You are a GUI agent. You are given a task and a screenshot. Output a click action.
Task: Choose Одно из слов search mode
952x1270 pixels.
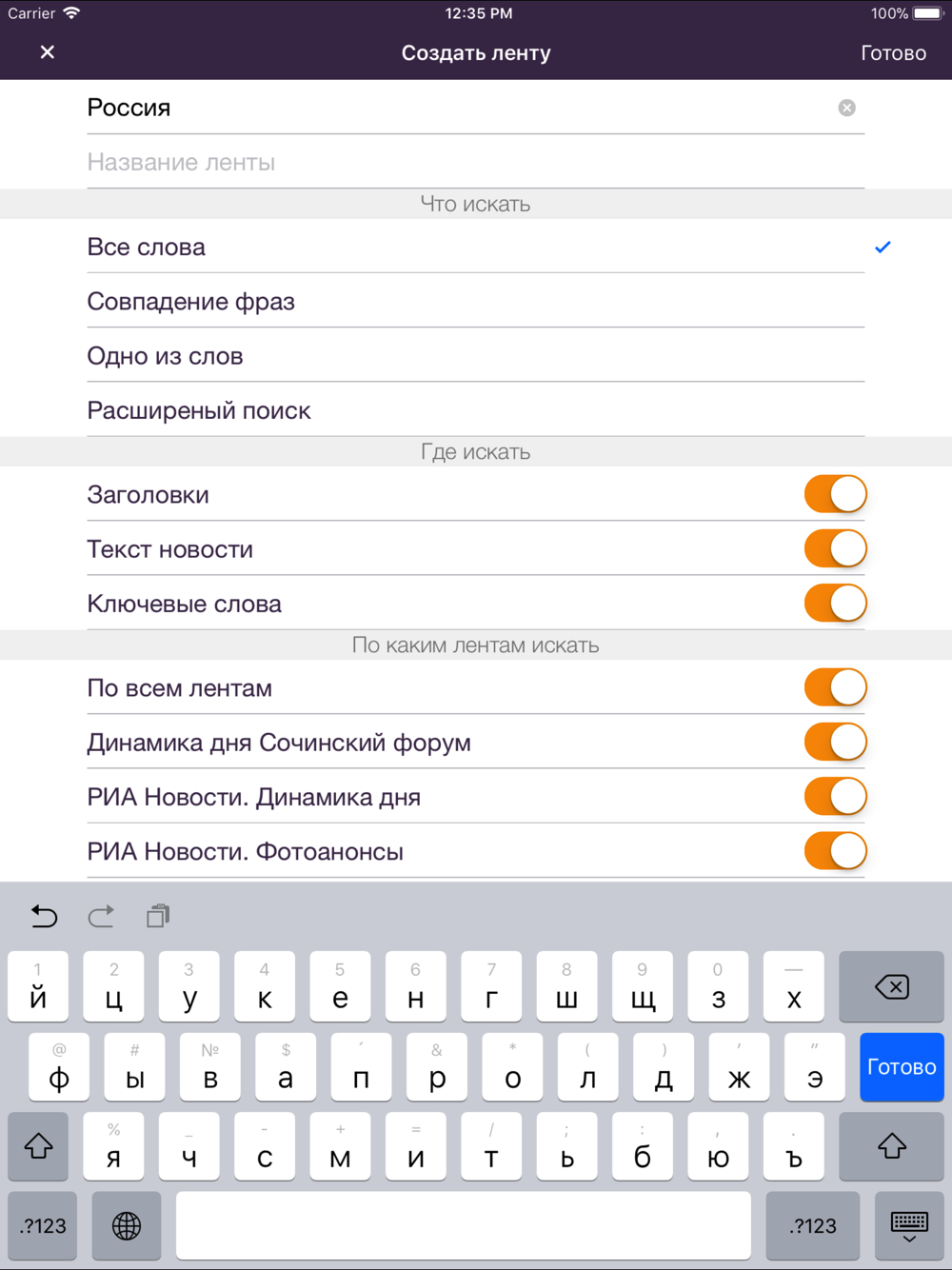pos(476,355)
